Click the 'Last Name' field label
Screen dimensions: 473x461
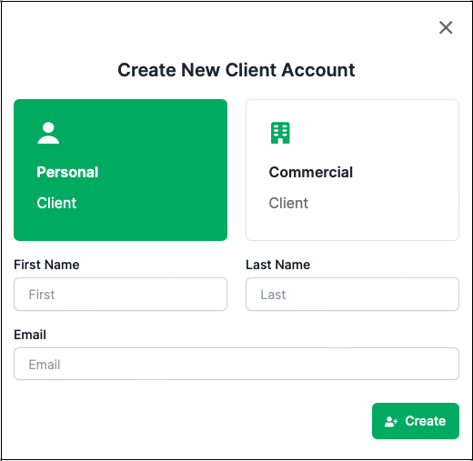click(278, 265)
